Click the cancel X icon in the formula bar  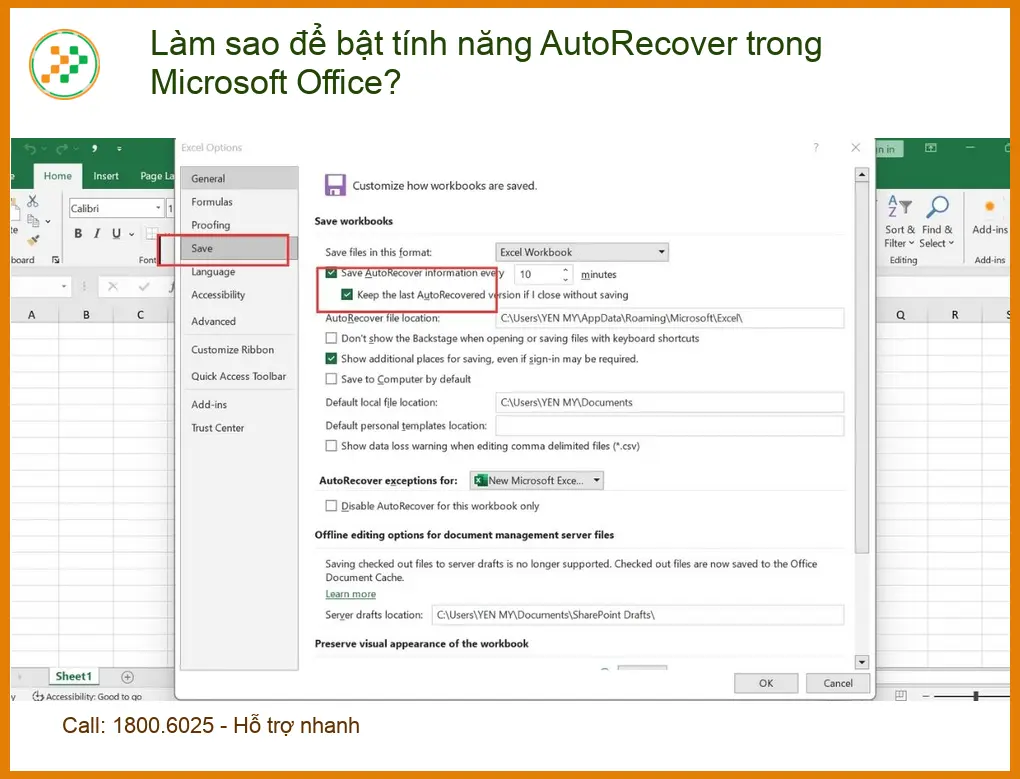[x=113, y=286]
